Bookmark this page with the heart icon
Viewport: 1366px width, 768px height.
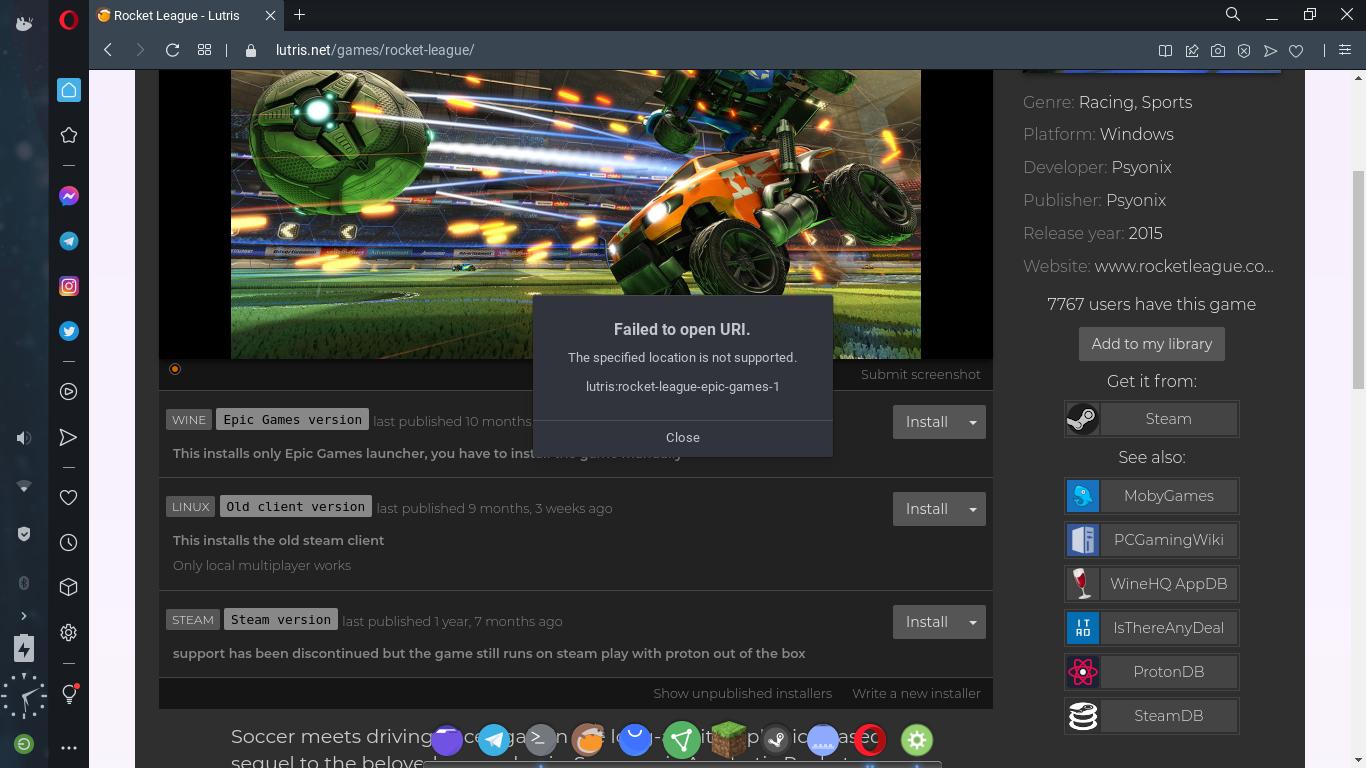[x=1296, y=50]
